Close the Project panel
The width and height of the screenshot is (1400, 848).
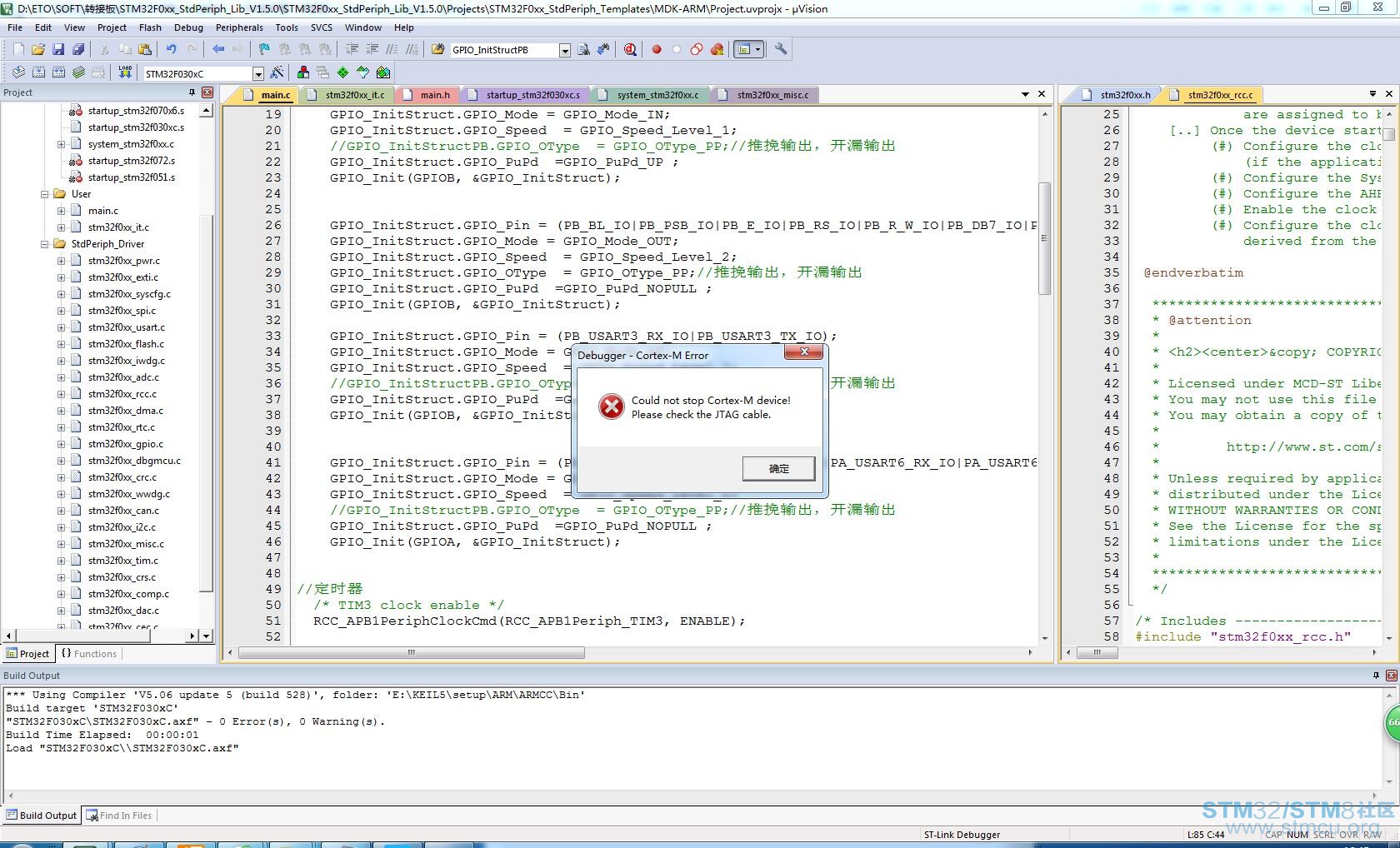[x=207, y=92]
